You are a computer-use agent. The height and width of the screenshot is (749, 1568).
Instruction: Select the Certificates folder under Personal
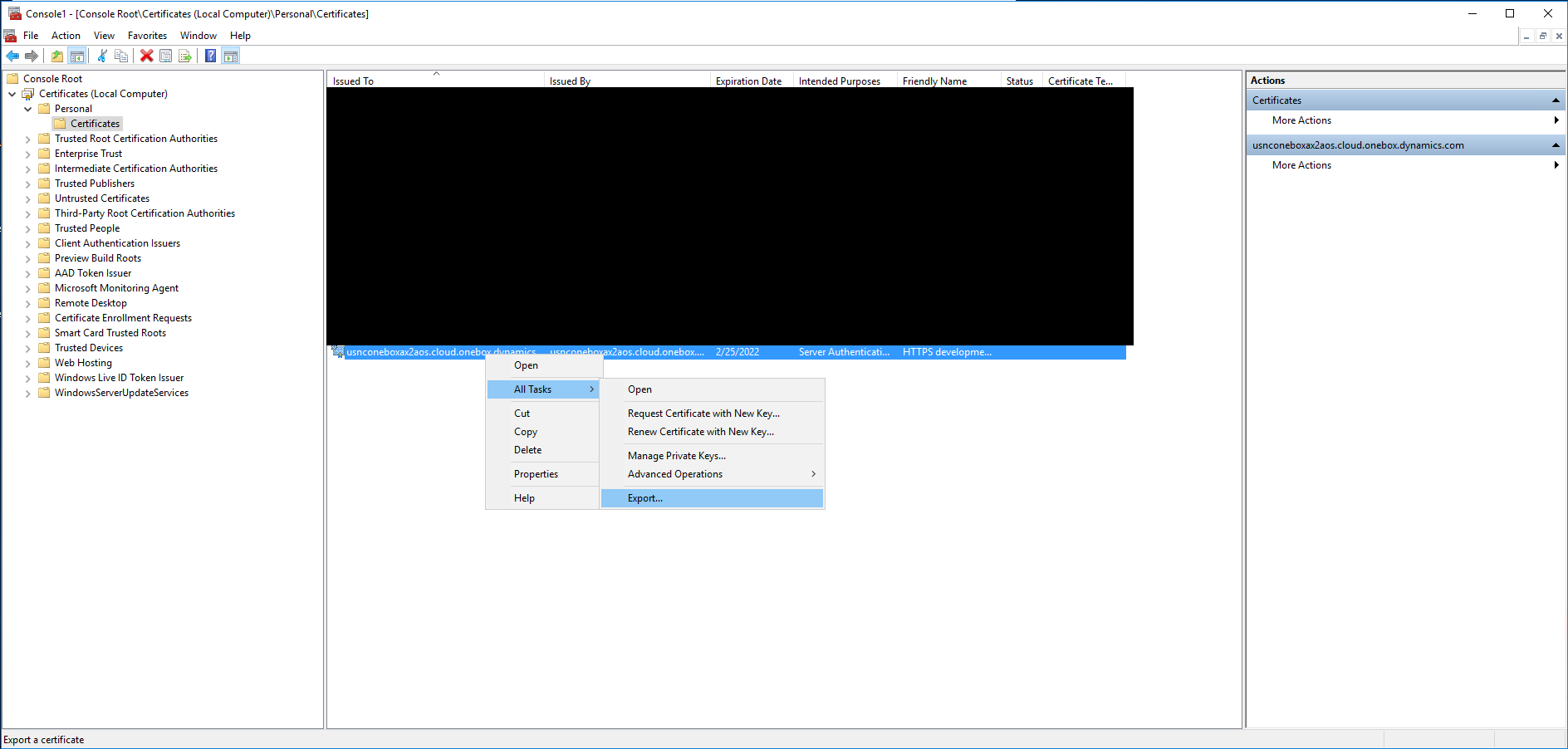[x=95, y=124]
